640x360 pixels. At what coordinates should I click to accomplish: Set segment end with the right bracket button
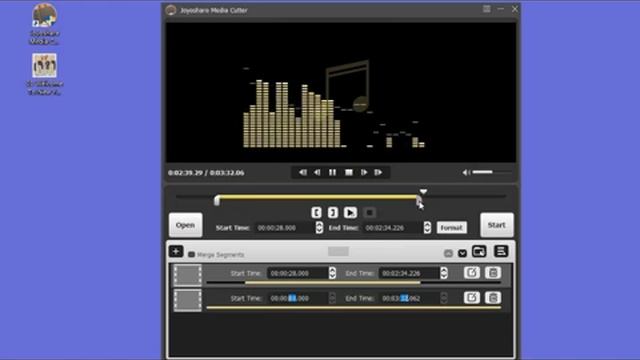point(333,213)
